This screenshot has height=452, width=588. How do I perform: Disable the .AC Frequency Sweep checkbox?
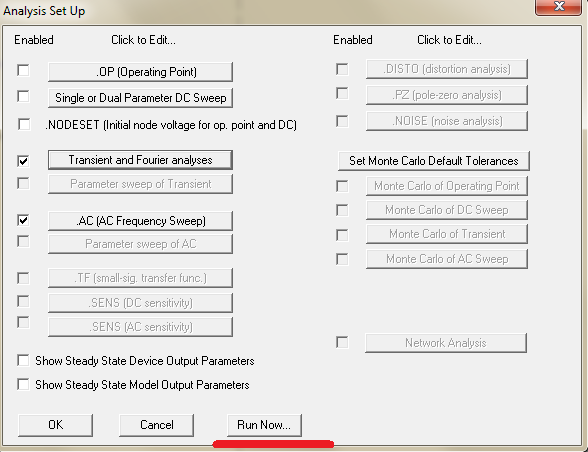point(23,220)
